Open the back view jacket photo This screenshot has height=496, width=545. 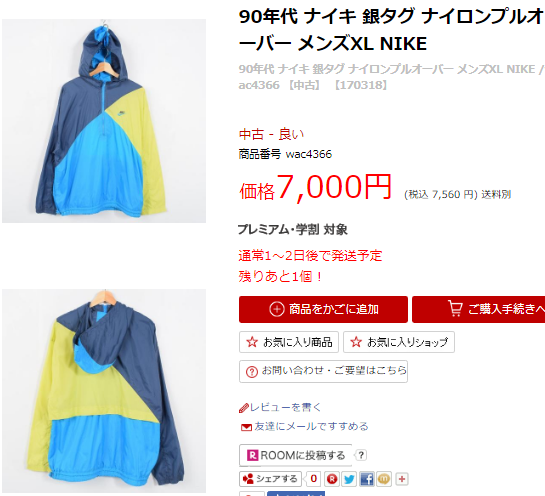pyautogui.click(x=104, y=391)
